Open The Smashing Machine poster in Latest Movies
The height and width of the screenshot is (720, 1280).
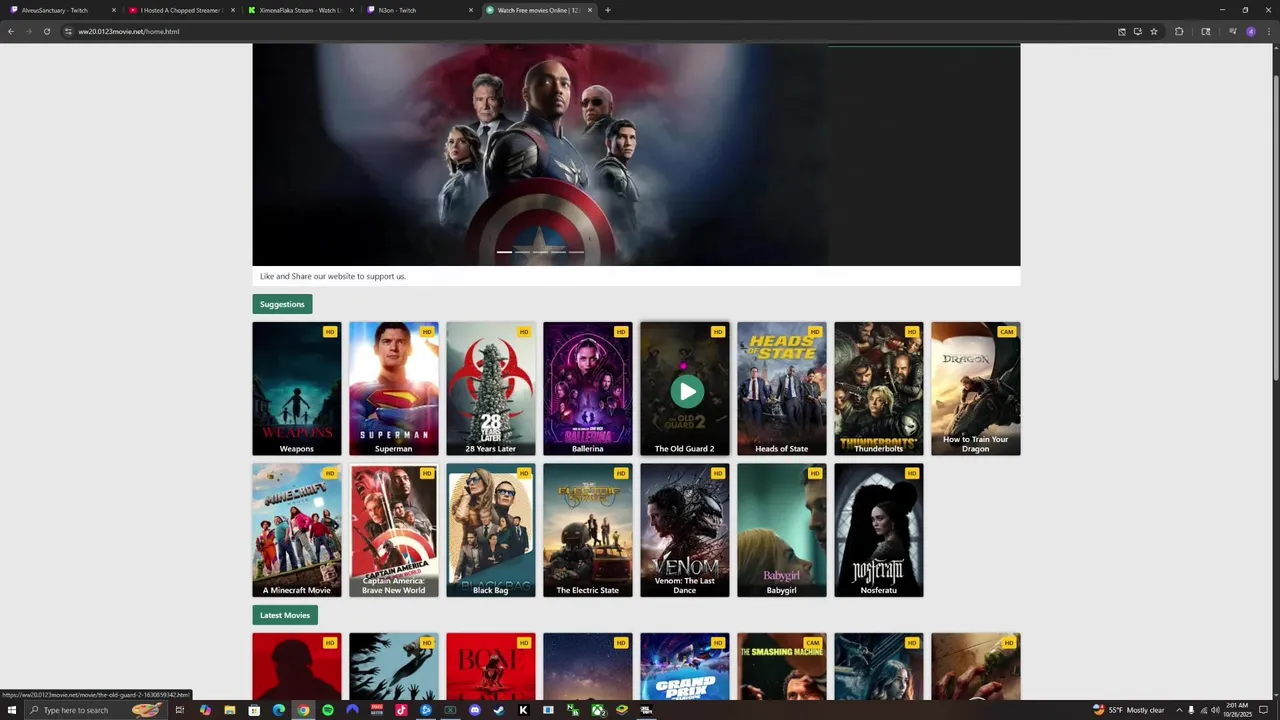(x=782, y=666)
